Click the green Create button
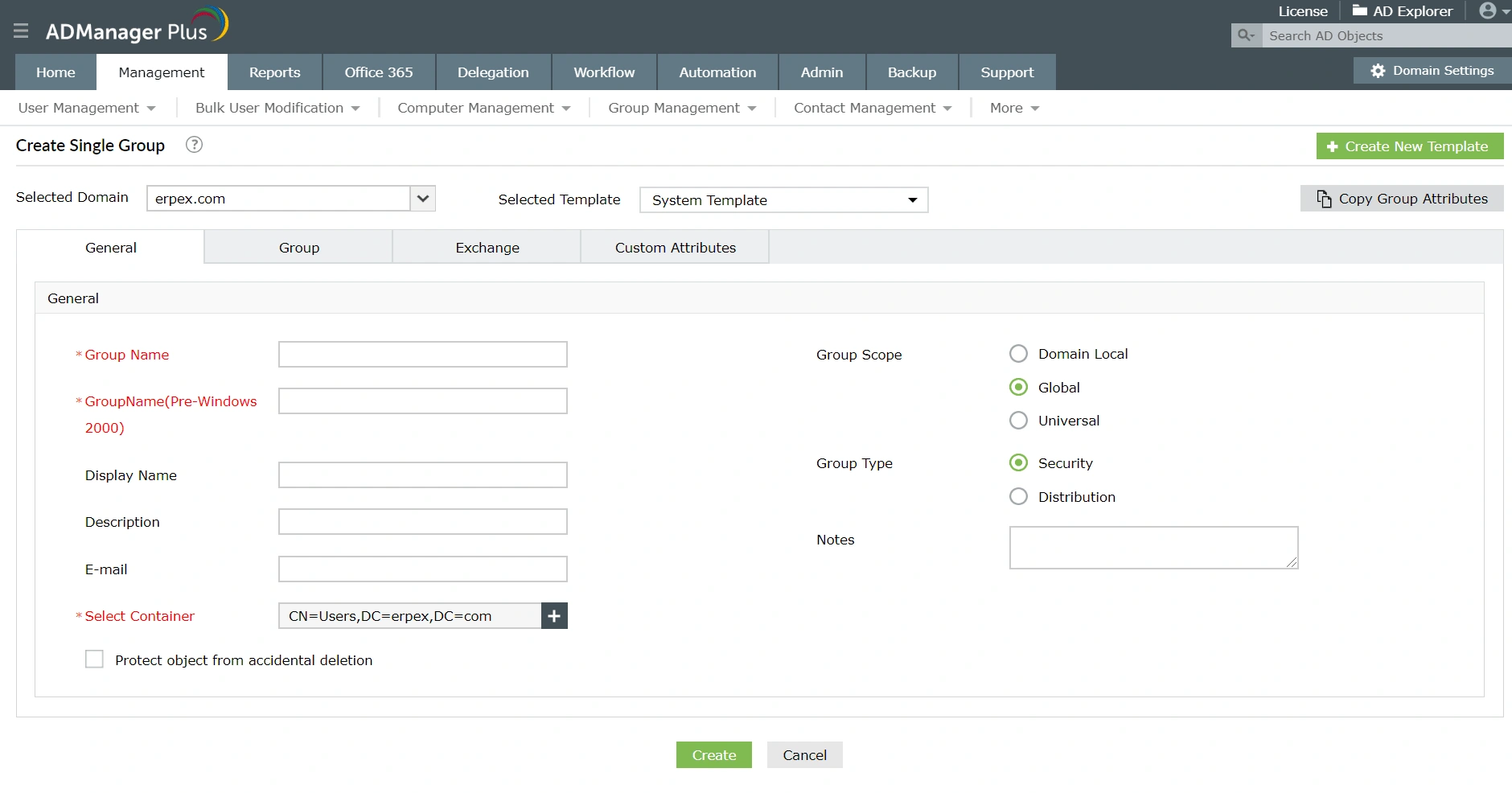1512x793 pixels. pos(714,755)
